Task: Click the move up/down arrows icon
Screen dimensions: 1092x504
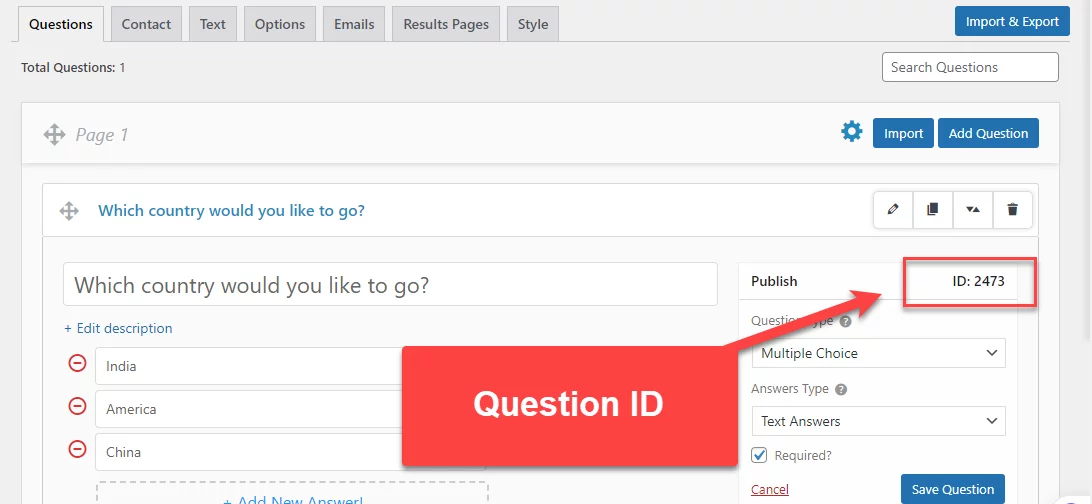Action: click(x=973, y=210)
